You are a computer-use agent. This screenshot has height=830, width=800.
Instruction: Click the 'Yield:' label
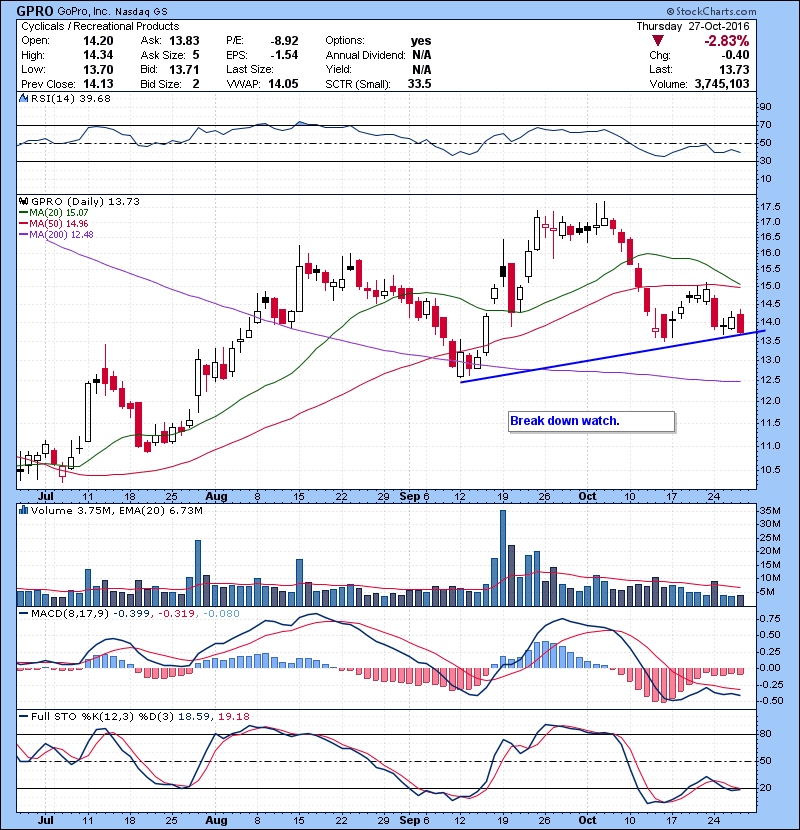click(x=338, y=69)
